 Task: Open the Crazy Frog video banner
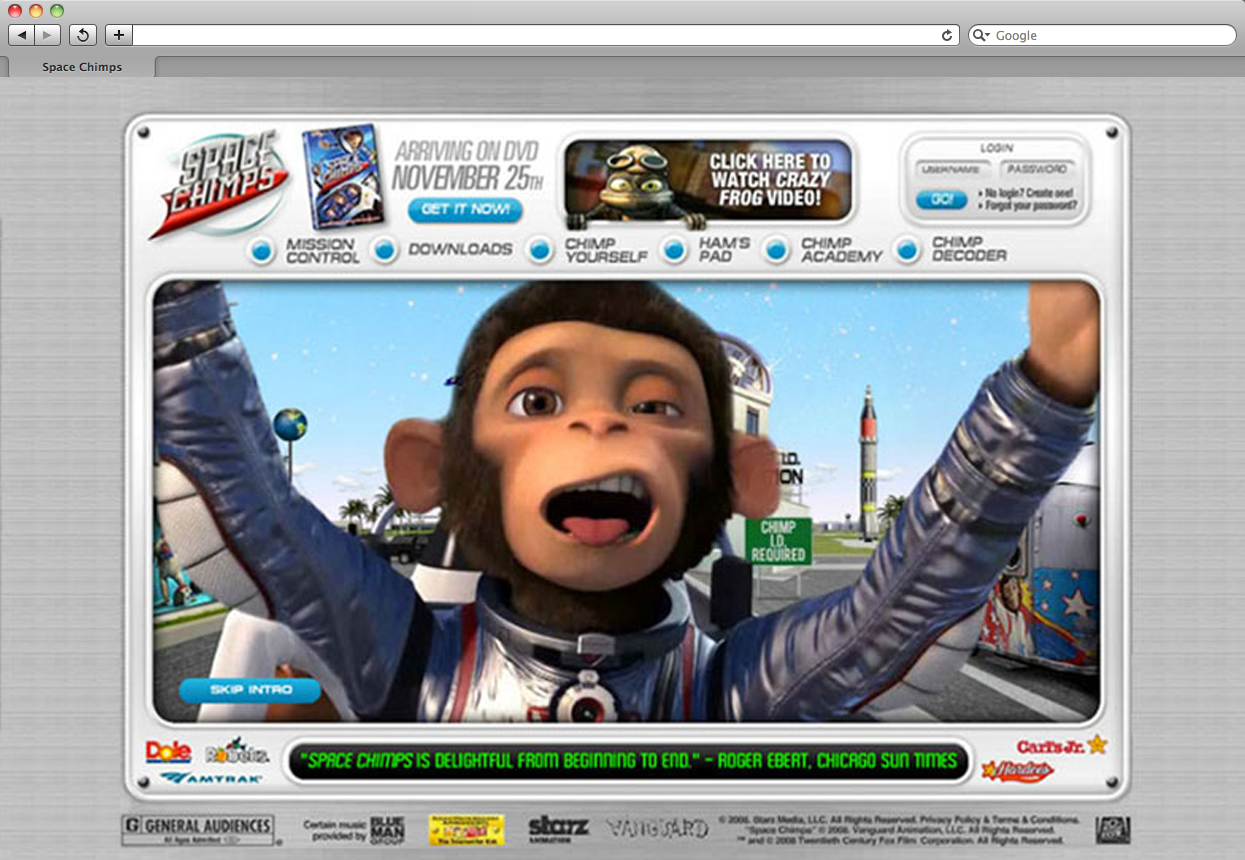point(708,181)
